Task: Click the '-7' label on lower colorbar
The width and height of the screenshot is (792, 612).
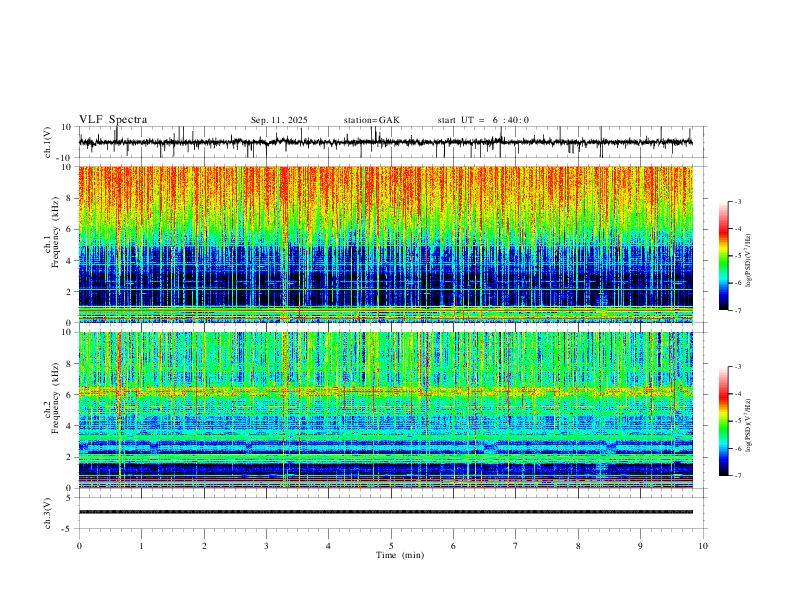Action: [x=737, y=475]
